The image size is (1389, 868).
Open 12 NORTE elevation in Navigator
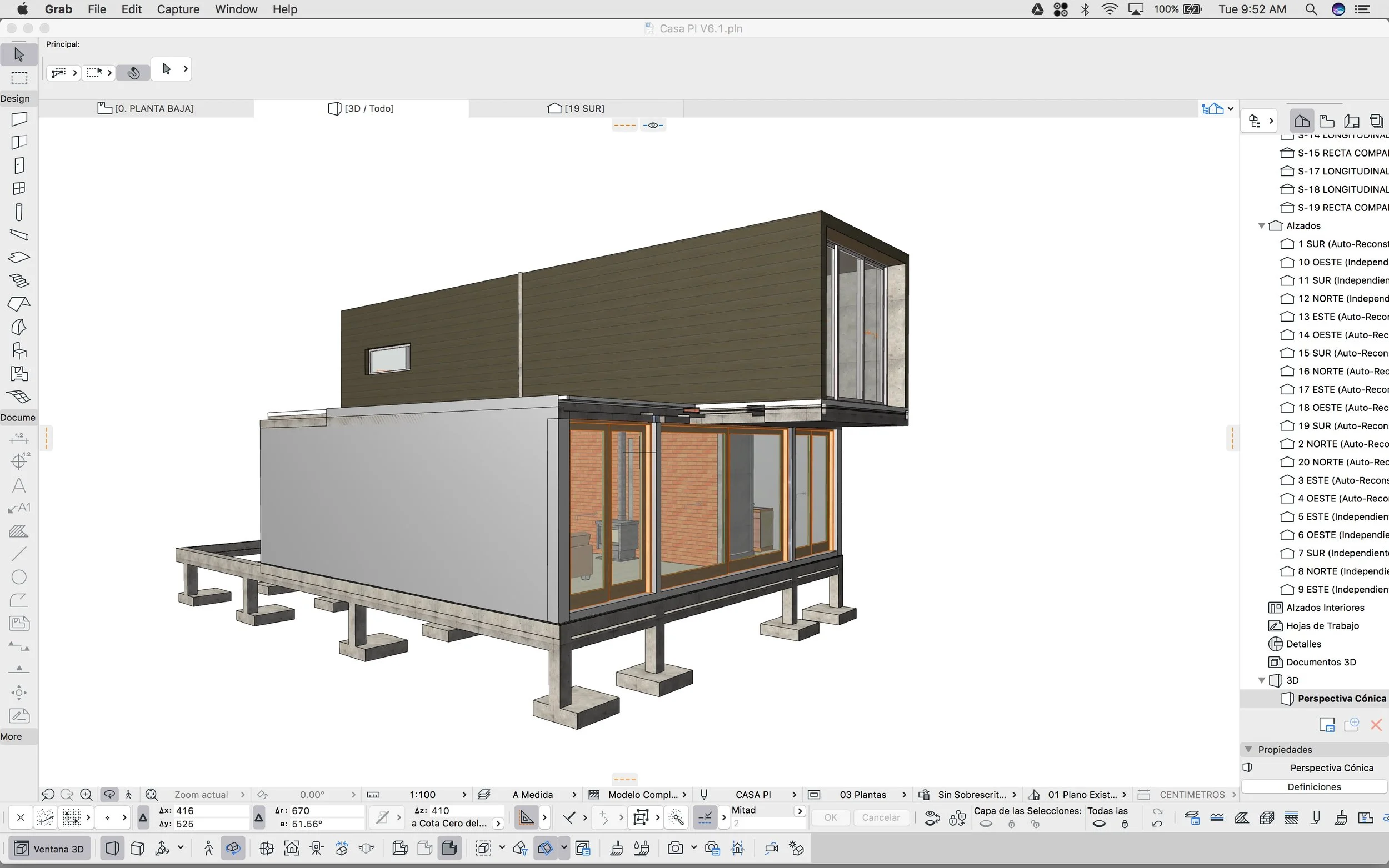click(x=1335, y=299)
